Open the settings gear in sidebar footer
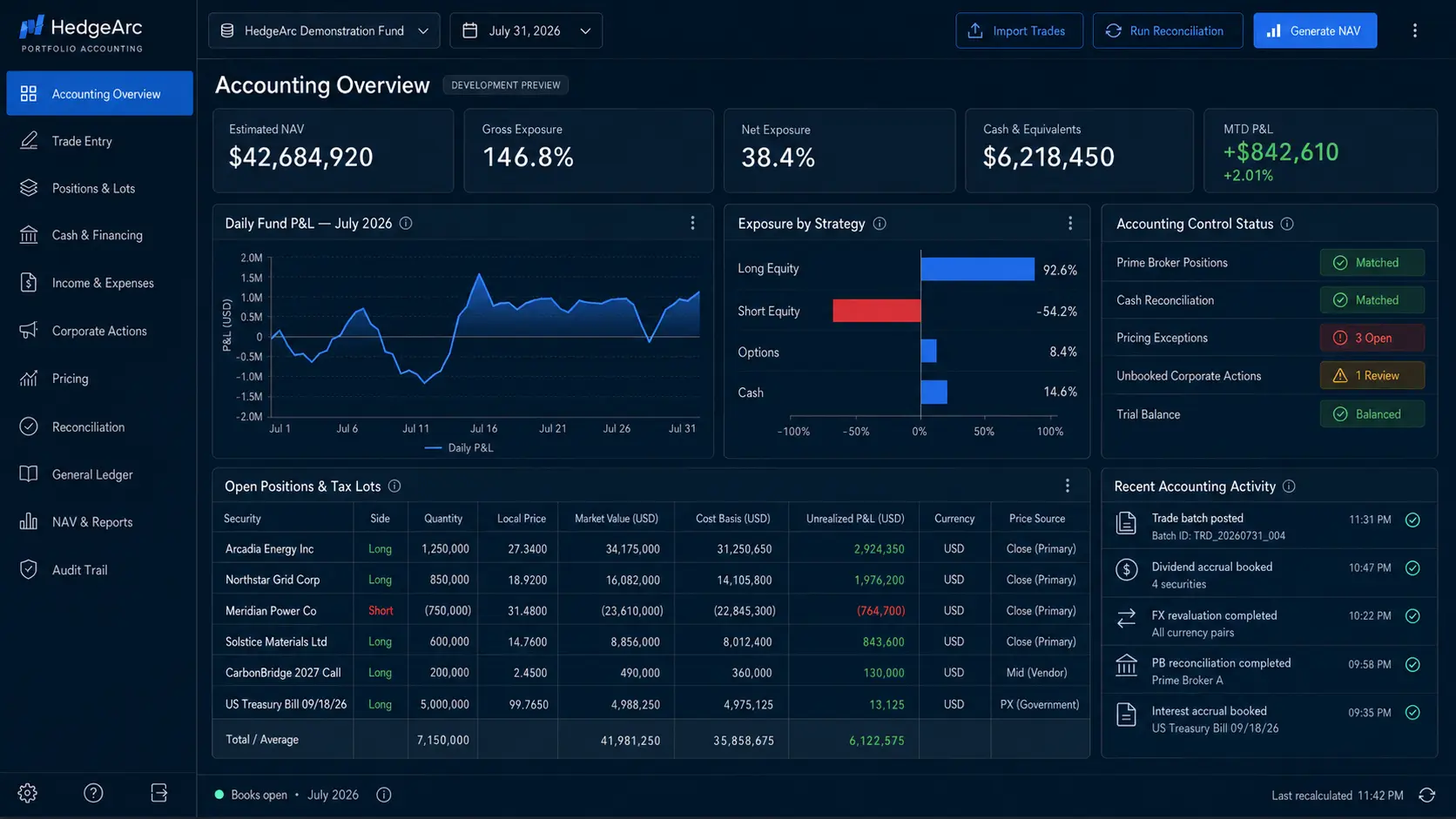This screenshot has height=819, width=1456. coord(28,793)
